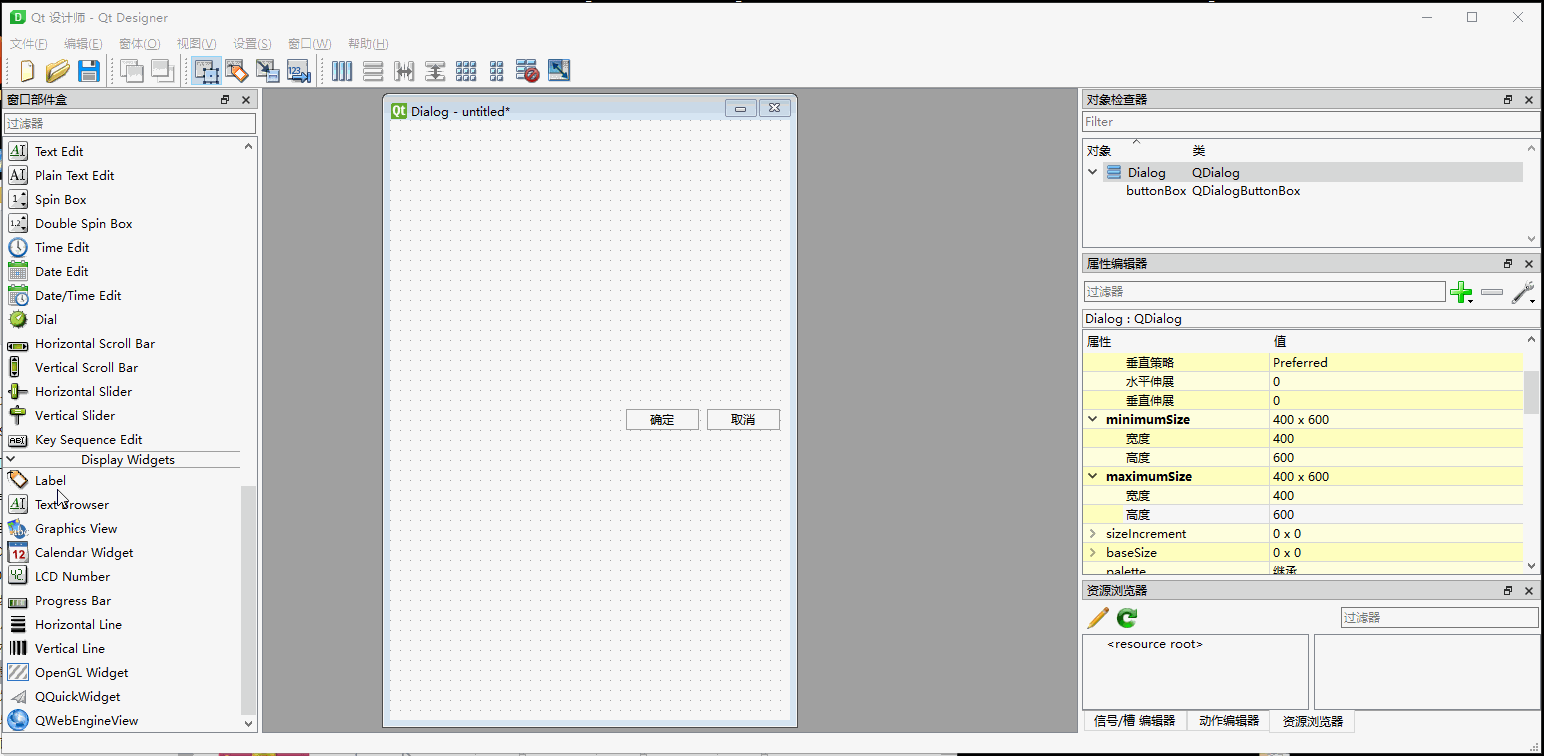Click the 确定 button in the dialog

coord(662,419)
